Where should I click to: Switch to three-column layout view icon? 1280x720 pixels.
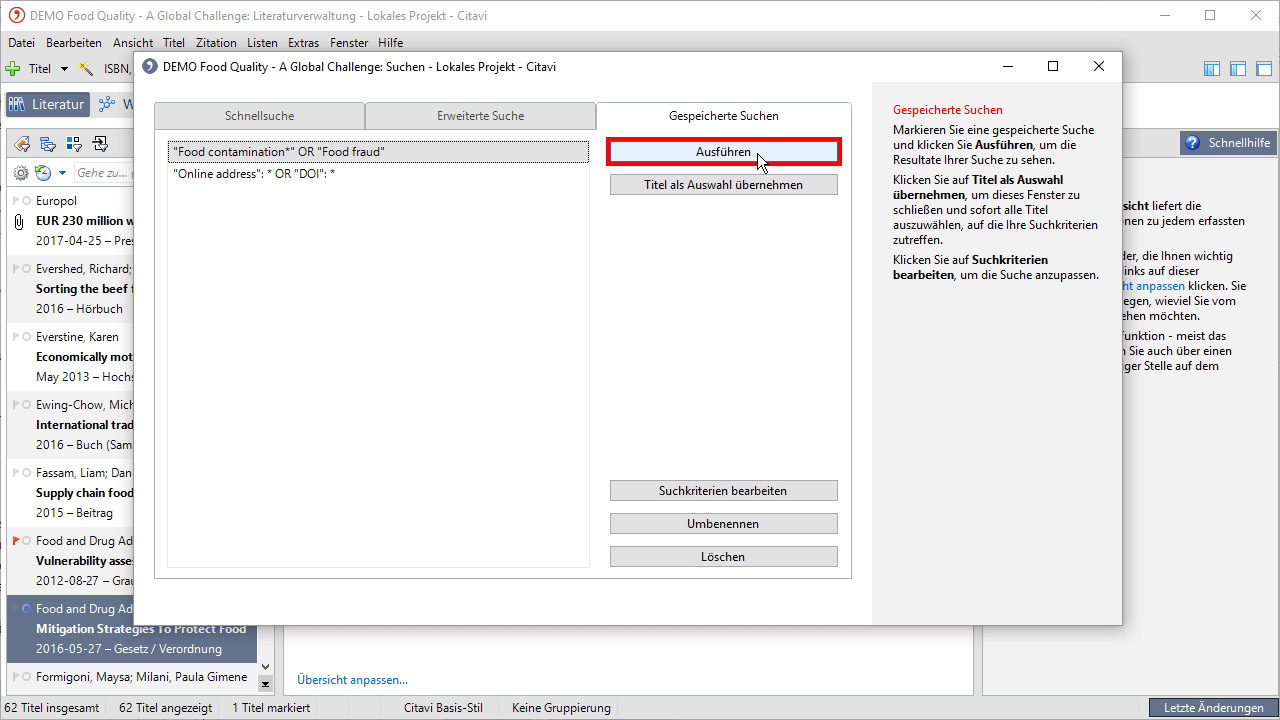tap(1212, 69)
